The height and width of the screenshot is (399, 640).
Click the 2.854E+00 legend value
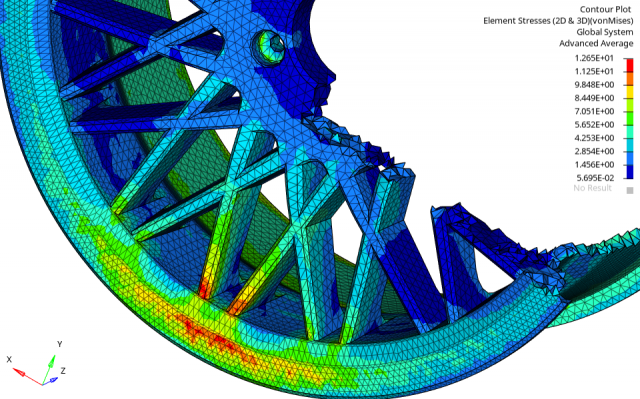pyautogui.click(x=594, y=151)
